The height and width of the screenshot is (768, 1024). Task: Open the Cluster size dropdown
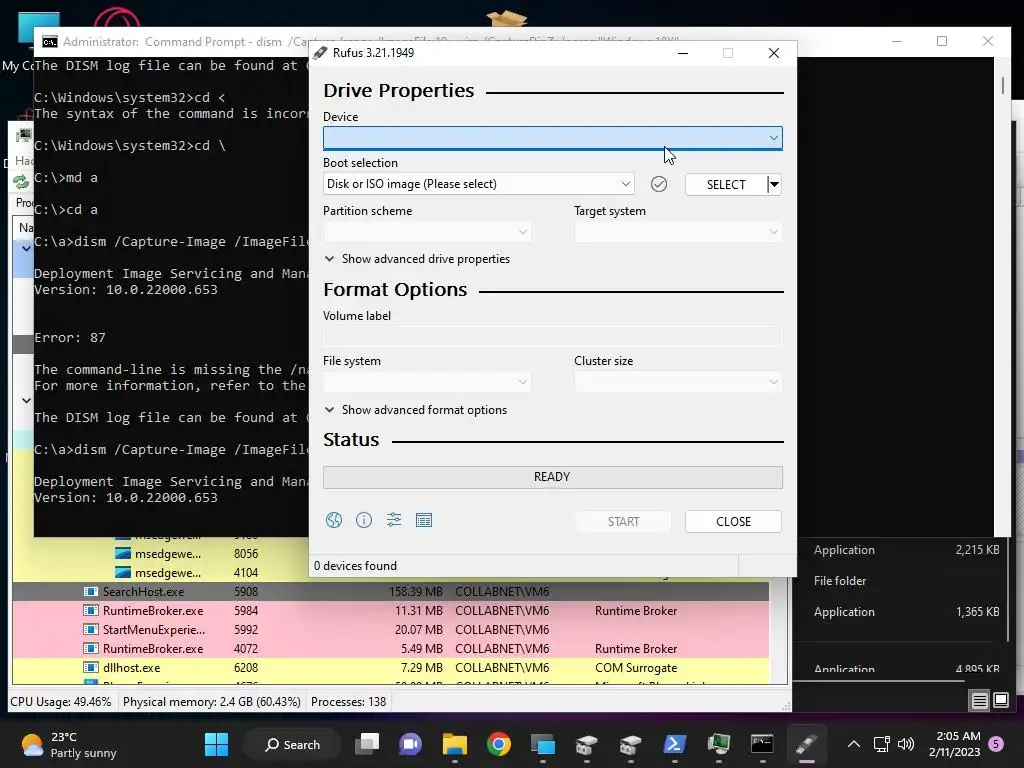click(678, 381)
